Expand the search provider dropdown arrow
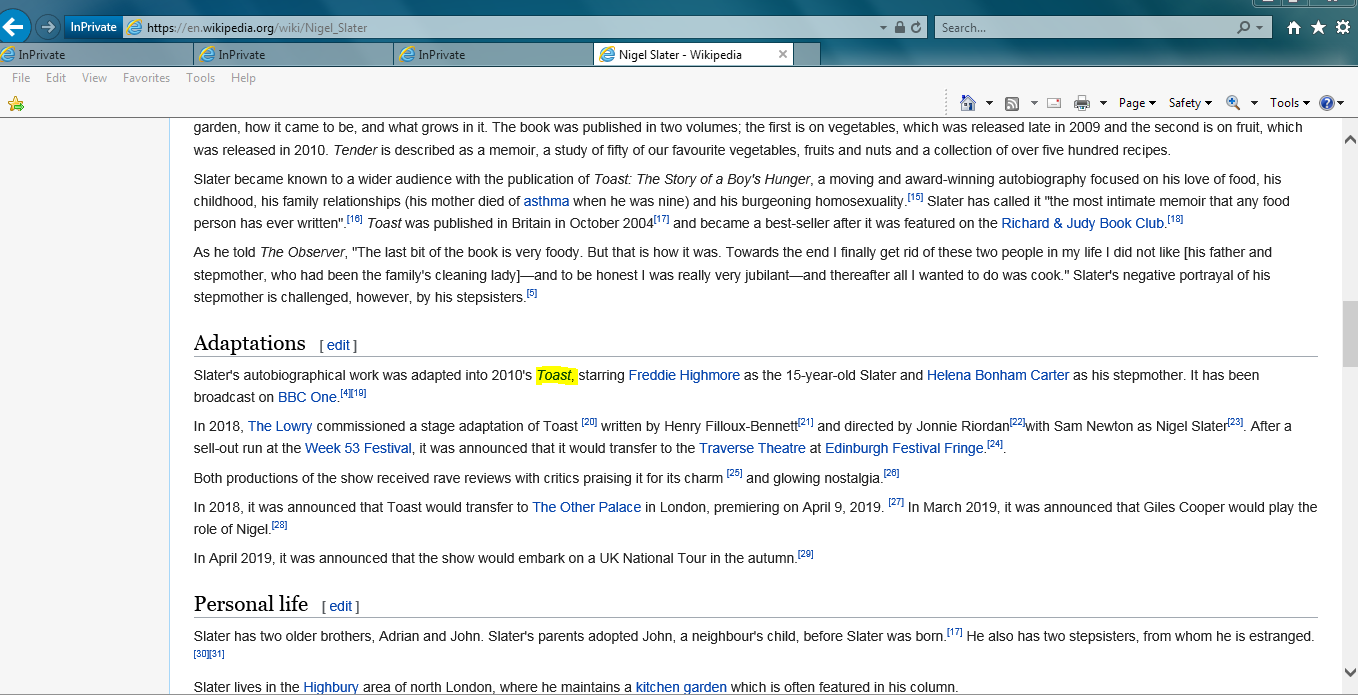 (x=1259, y=28)
